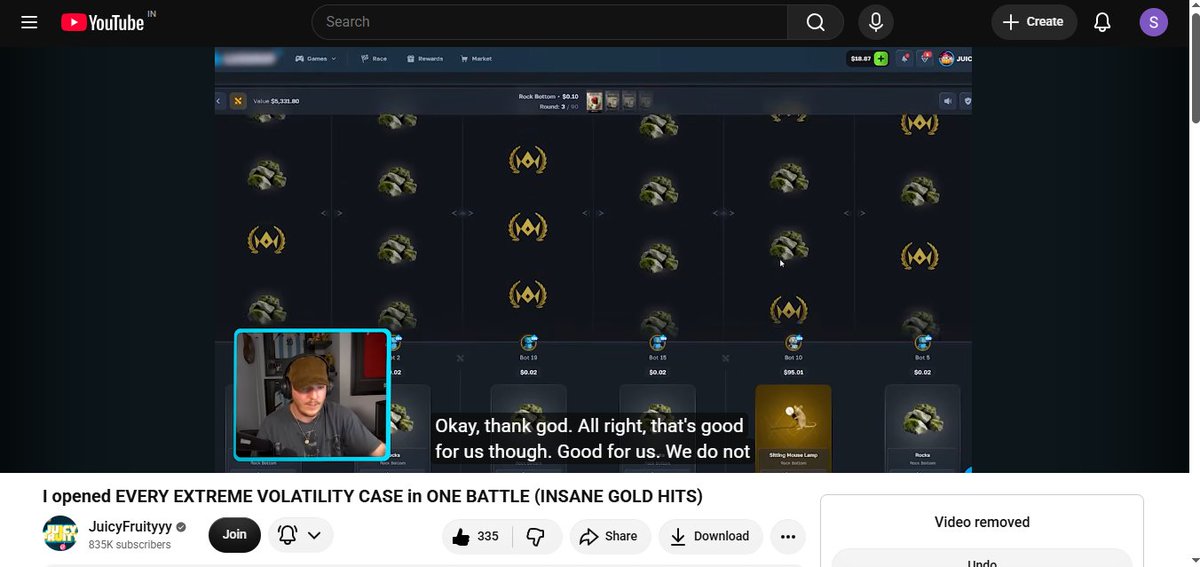The height and width of the screenshot is (567, 1200).
Task: Click back arrow beside battle value
Action: coord(219,101)
